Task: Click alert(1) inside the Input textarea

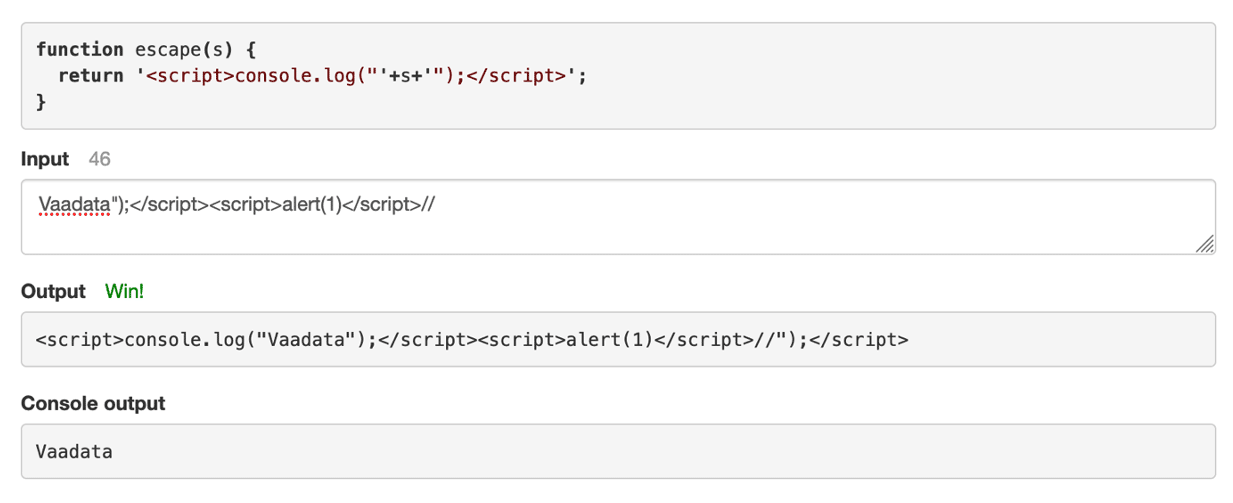Action: pos(311,205)
